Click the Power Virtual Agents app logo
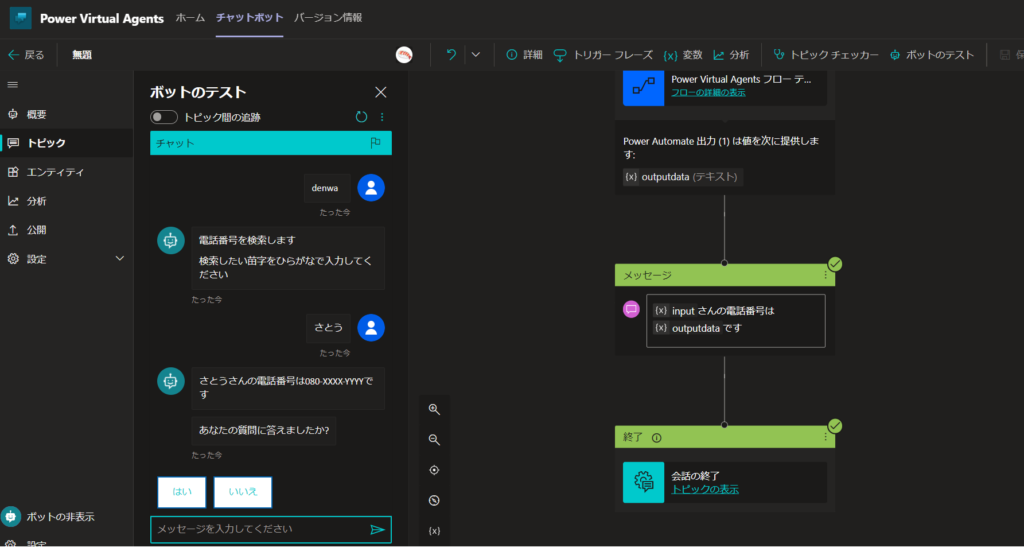Viewport: 1024px width, 555px height. [20, 18]
